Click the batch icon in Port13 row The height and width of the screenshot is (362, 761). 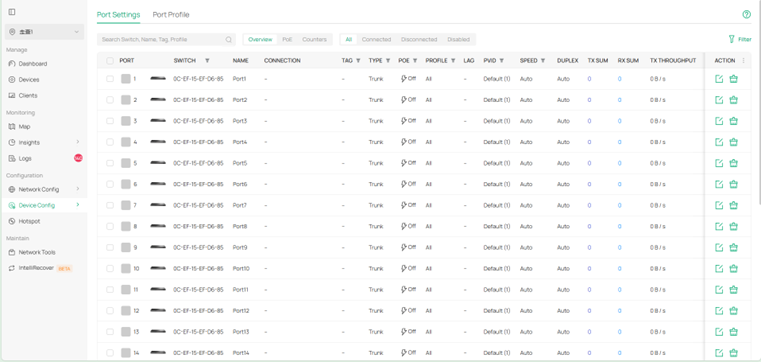tap(733, 332)
